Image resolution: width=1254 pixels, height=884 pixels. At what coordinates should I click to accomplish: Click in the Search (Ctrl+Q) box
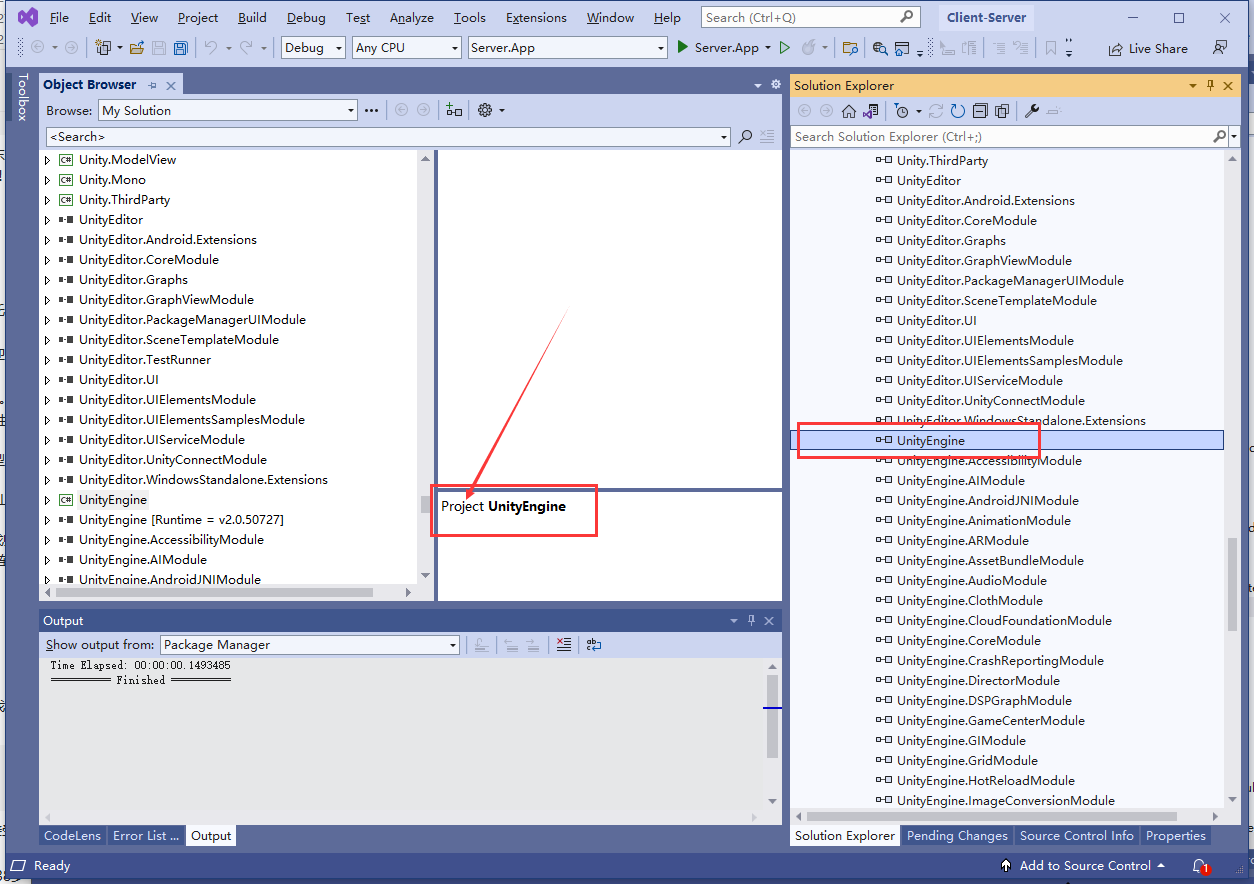[810, 17]
